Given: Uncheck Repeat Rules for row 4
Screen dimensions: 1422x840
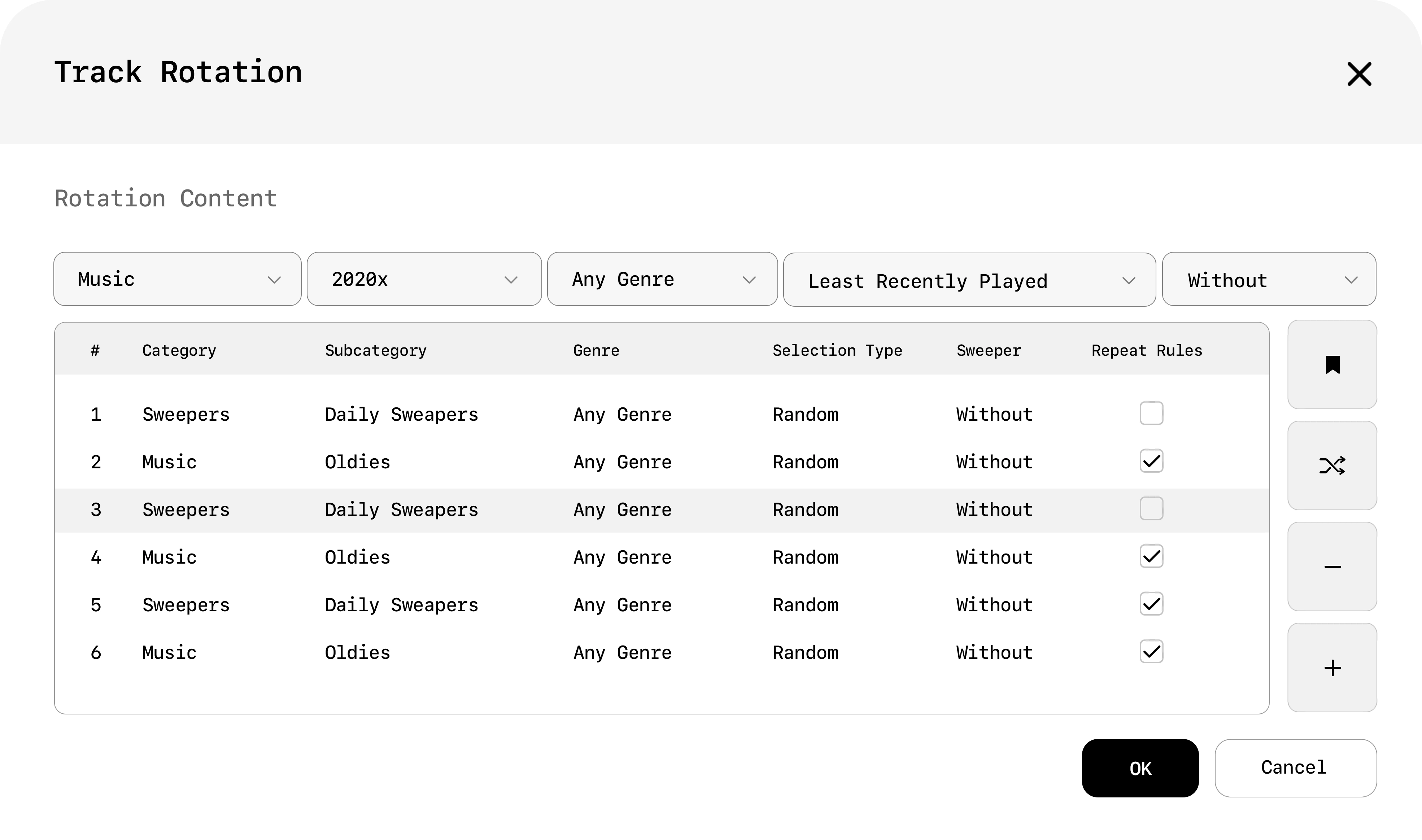Looking at the screenshot, I should (x=1151, y=556).
